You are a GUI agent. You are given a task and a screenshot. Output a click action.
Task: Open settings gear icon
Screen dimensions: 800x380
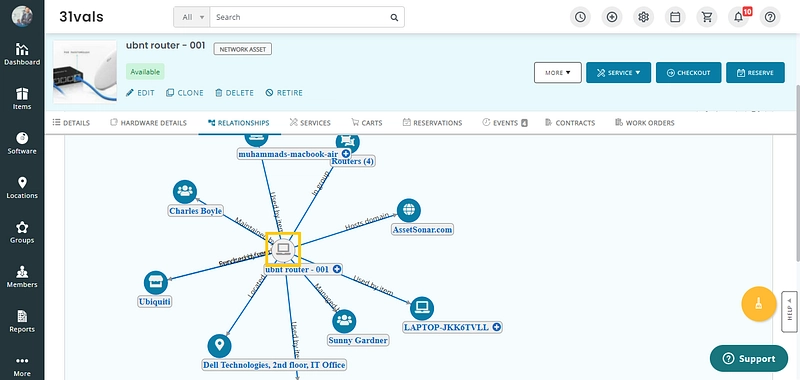643,17
